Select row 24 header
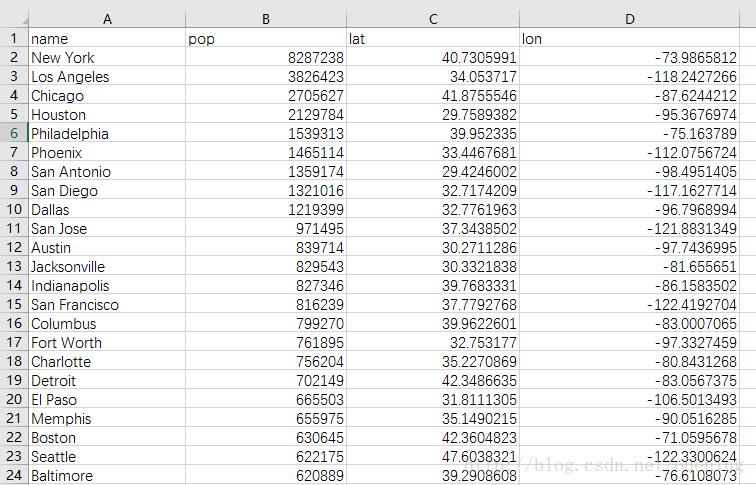756x485 pixels. pyautogui.click(x=14, y=475)
